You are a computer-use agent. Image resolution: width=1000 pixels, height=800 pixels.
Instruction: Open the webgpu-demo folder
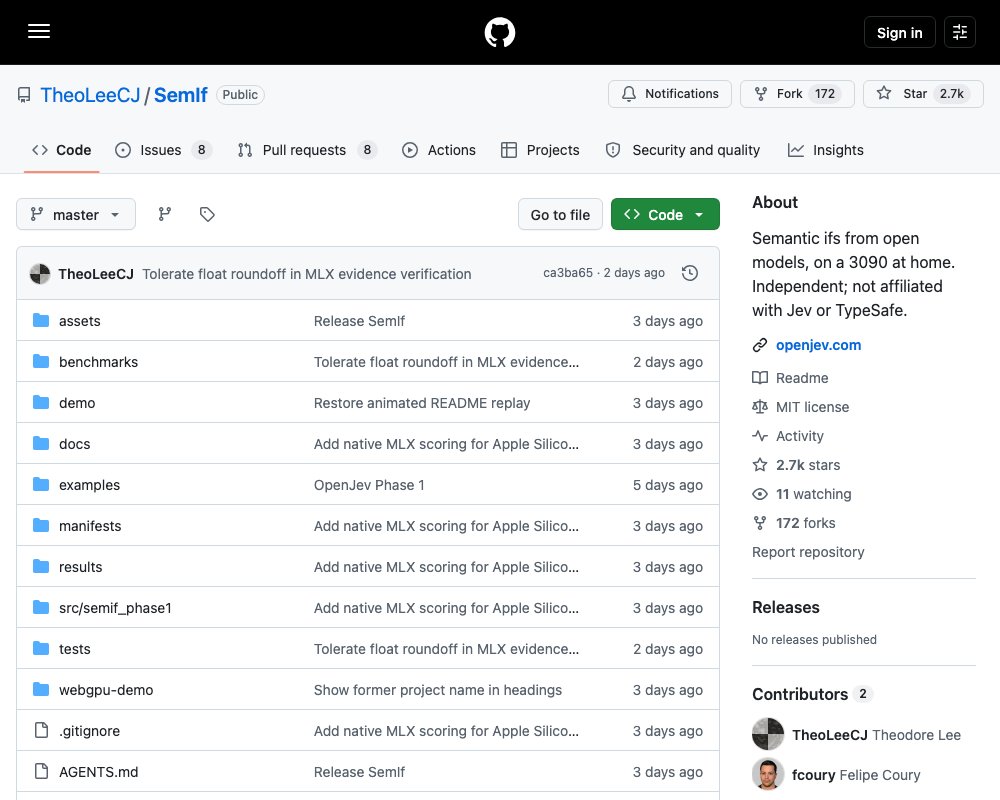[106, 690]
